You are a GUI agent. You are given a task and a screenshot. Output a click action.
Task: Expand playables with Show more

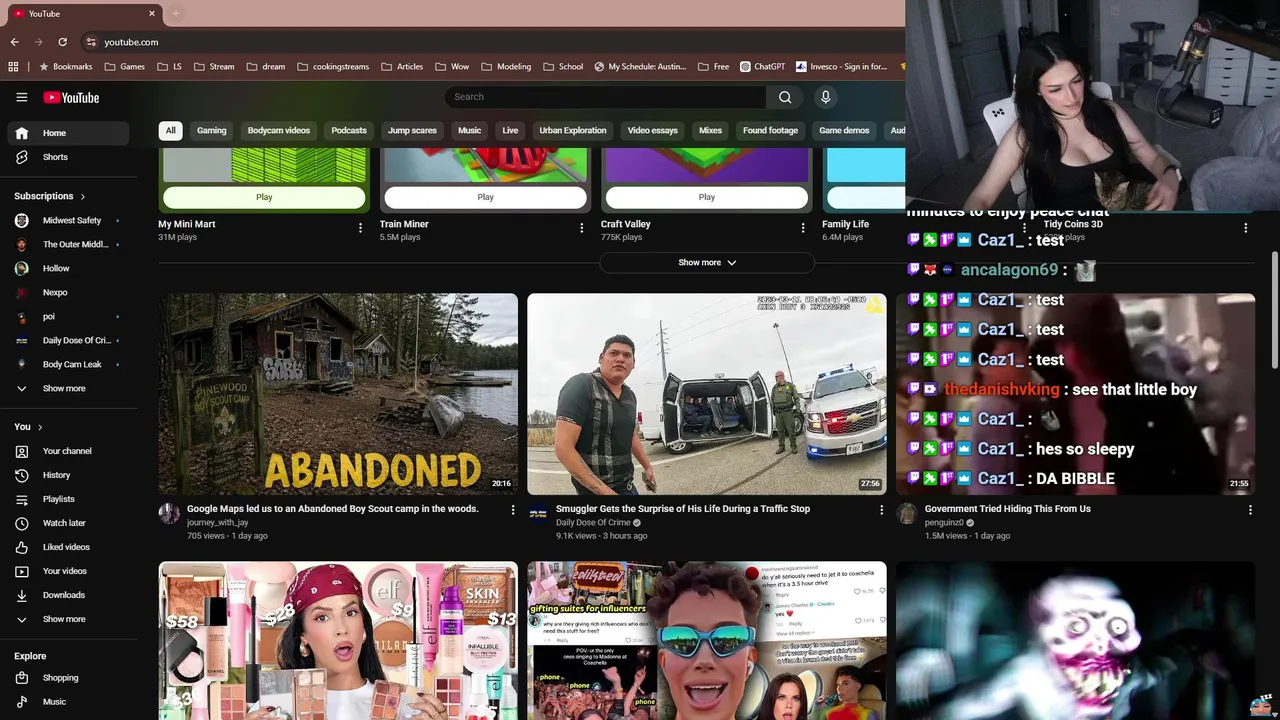(707, 263)
